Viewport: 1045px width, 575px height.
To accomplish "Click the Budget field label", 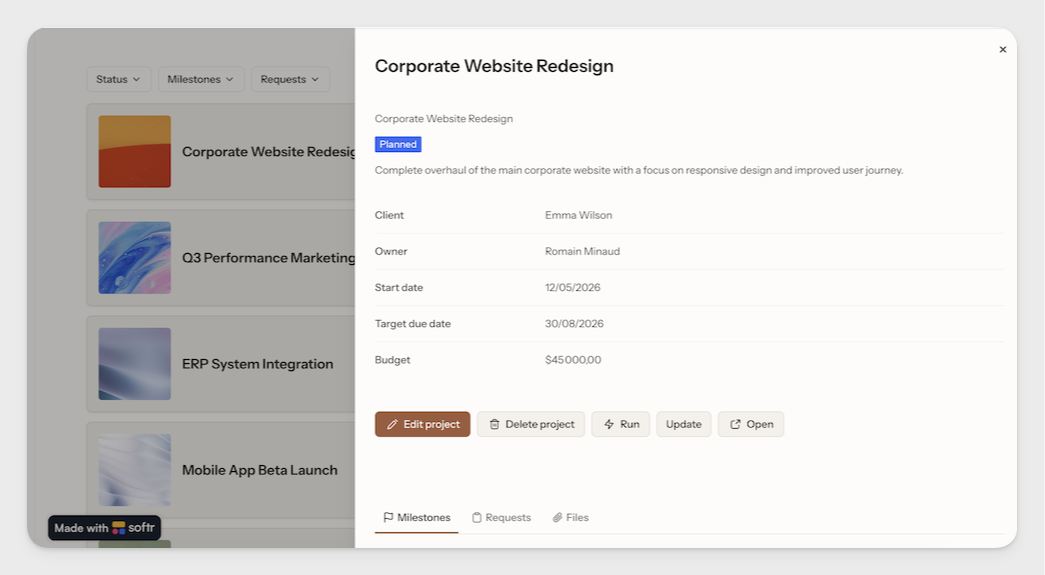I will coord(393,360).
